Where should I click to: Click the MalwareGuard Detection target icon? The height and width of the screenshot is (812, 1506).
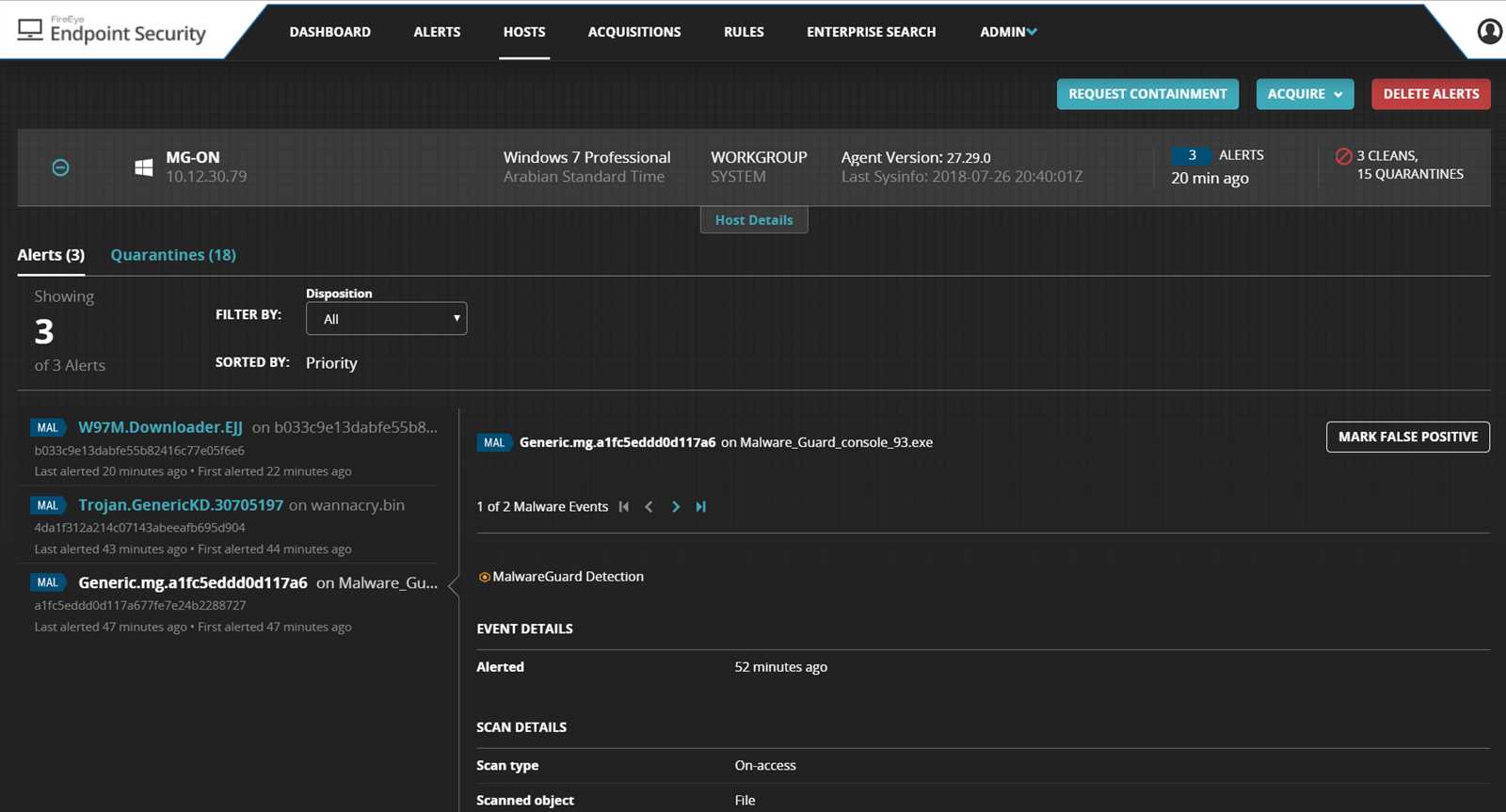pyautogui.click(x=484, y=577)
